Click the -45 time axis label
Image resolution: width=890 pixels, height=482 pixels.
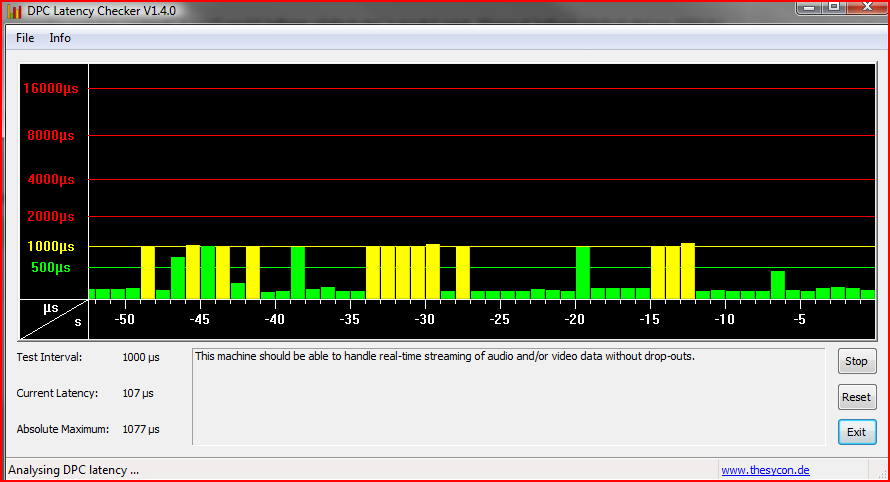tap(199, 320)
